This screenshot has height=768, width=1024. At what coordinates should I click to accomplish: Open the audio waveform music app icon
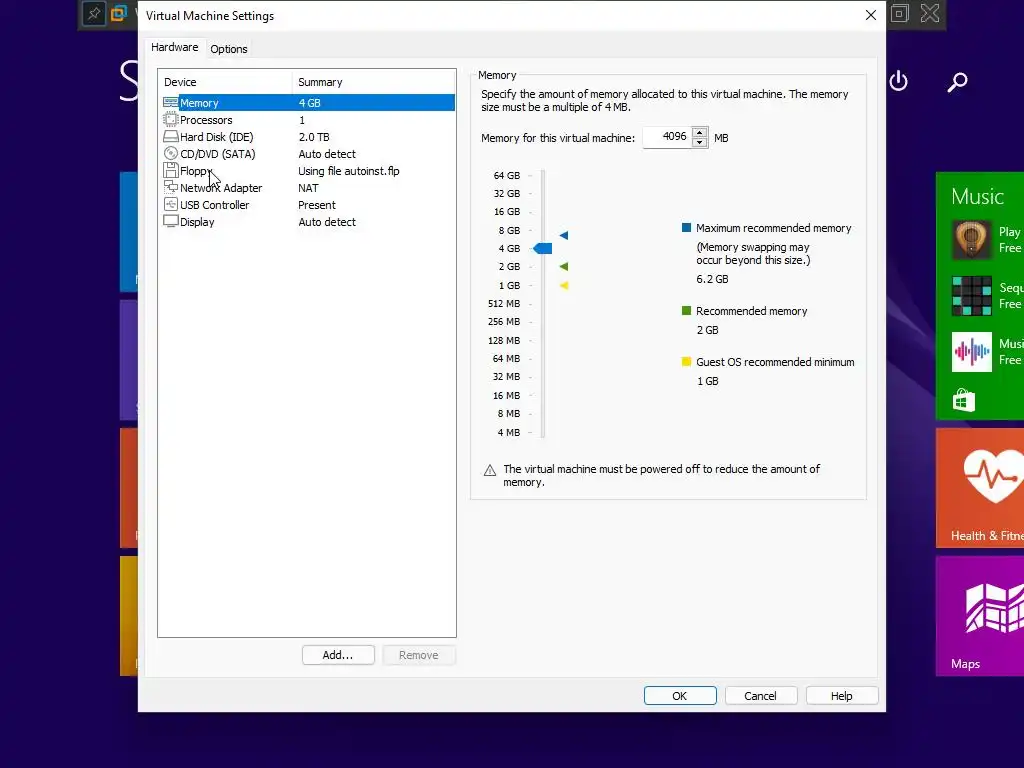(971, 352)
